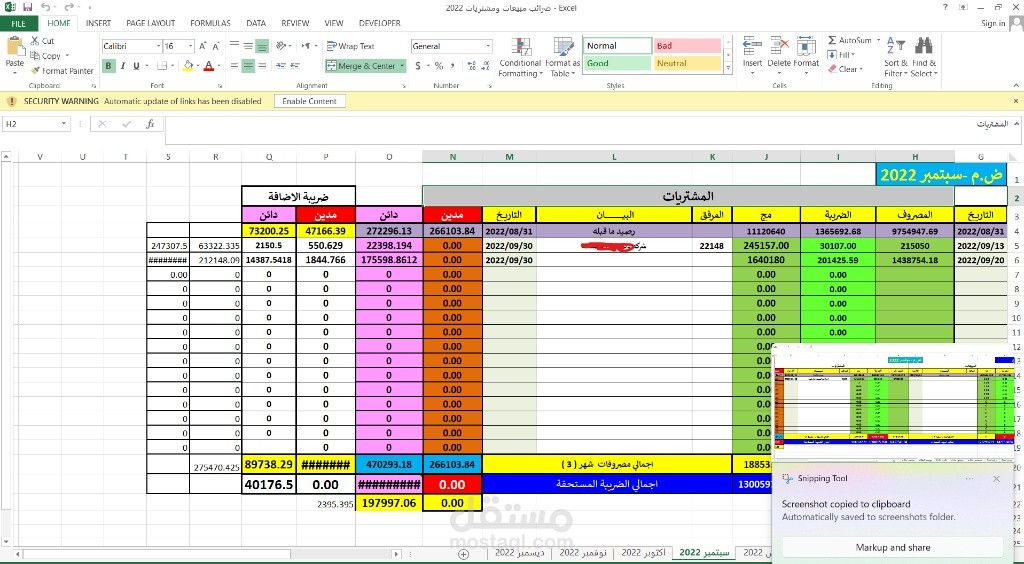Open sheet tab اكتوبر 2022
This screenshot has height=564, width=1024.
[x=643, y=553]
